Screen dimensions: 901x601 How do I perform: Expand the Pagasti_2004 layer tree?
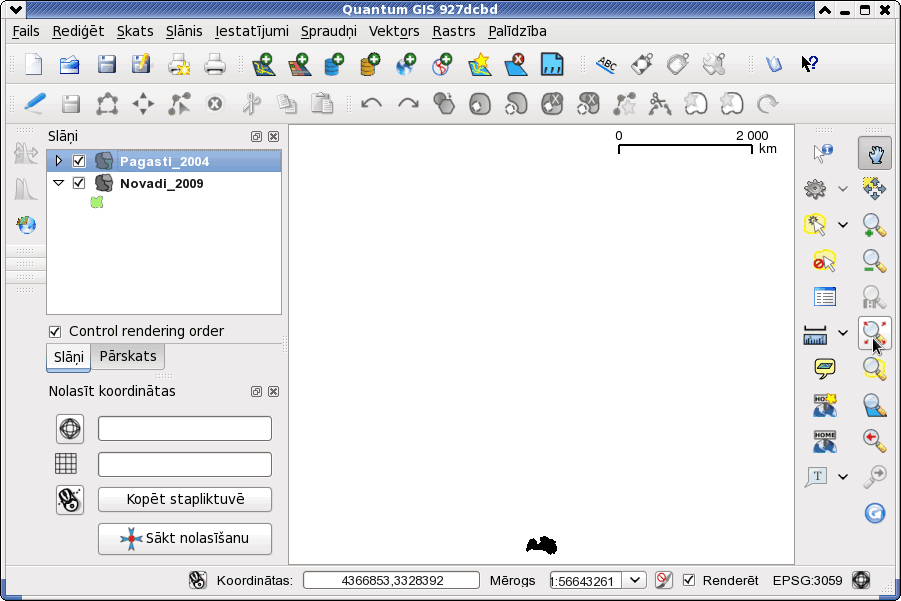pos(58,160)
